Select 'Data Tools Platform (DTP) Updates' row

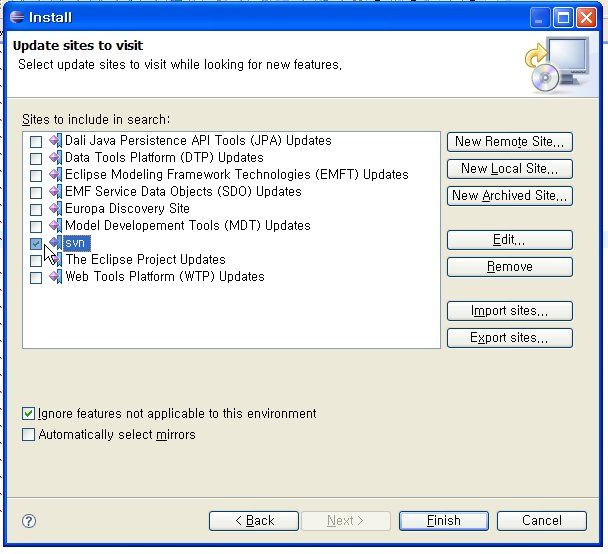[164, 157]
